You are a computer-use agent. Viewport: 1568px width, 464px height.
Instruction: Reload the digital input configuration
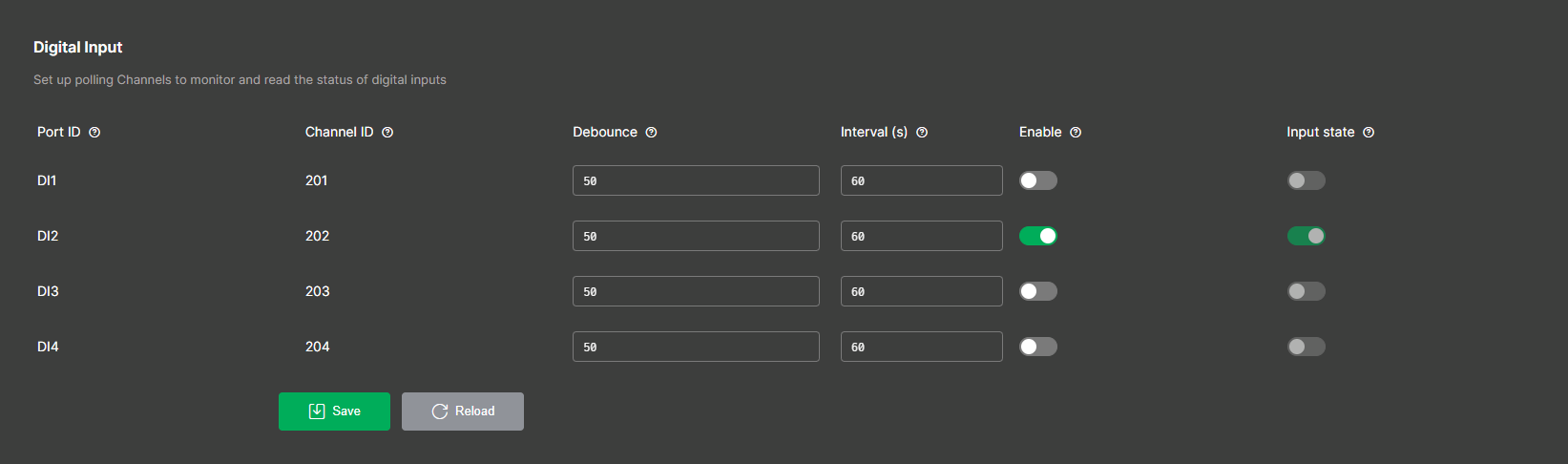(x=463, y=411)
